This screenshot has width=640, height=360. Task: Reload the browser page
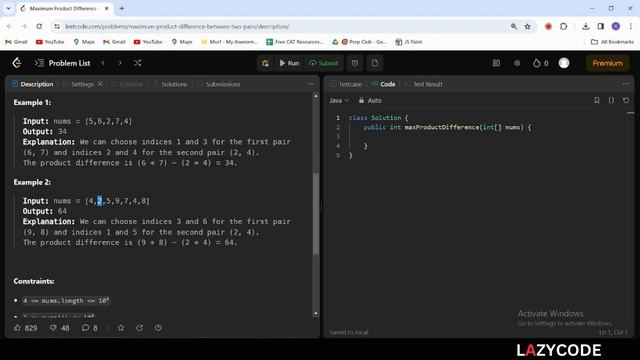coord(39,27)
